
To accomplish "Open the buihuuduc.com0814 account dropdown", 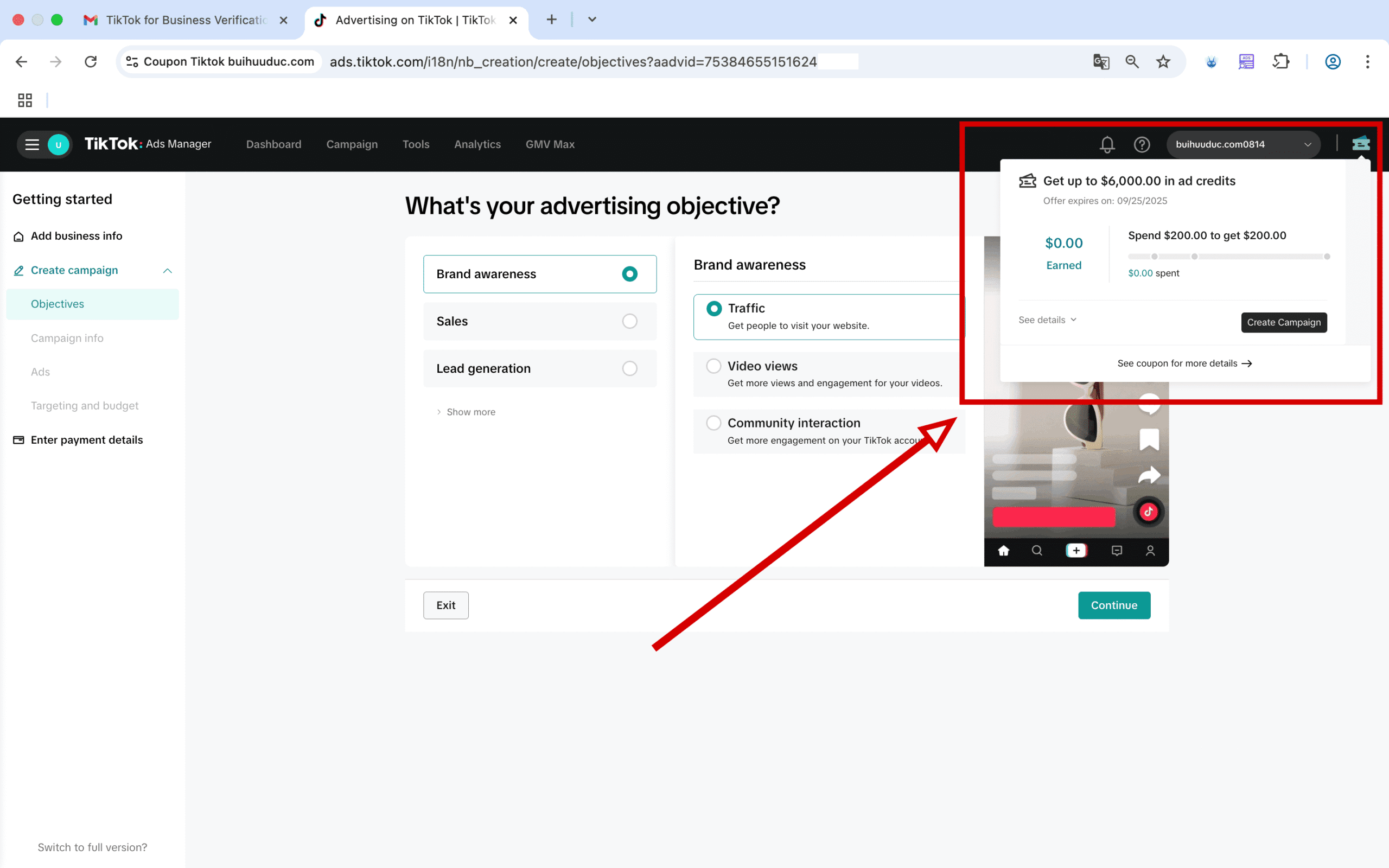I will 1243,145.
